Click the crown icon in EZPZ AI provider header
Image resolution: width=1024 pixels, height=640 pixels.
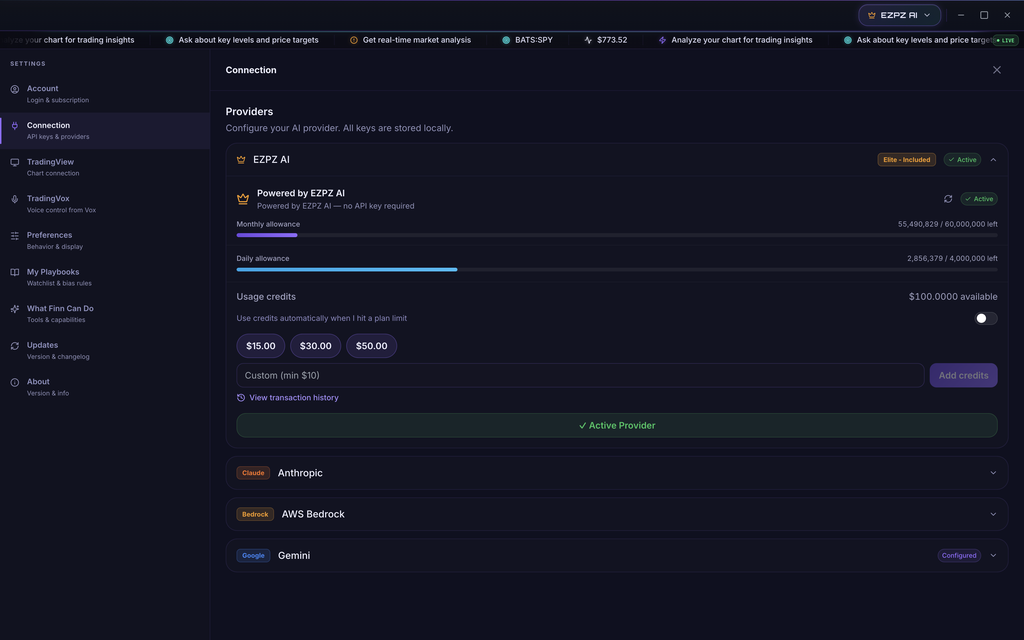[x=241, y=159]
